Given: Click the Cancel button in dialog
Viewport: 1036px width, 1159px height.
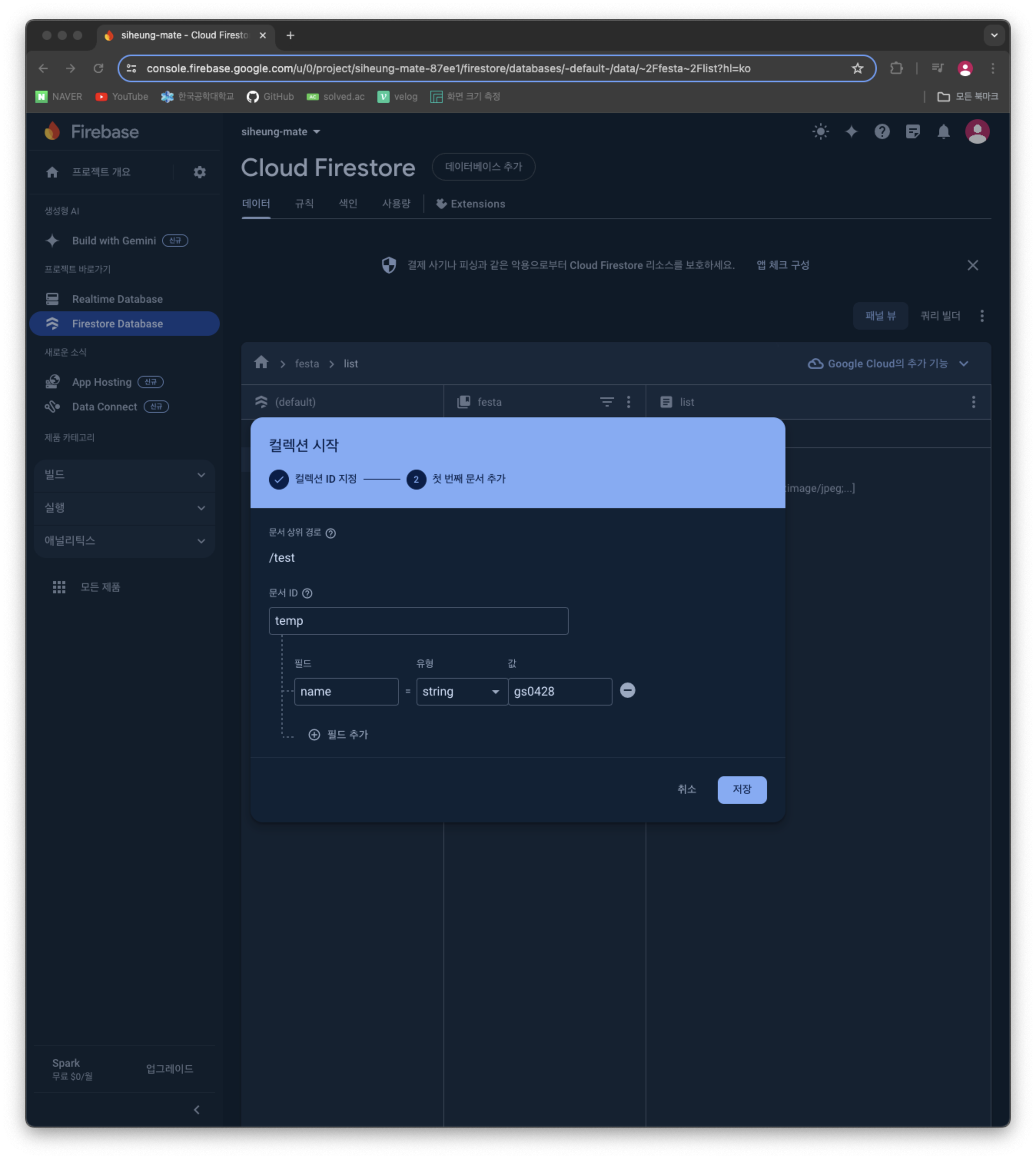Looking at the screenshot, I should coord(686,790).
